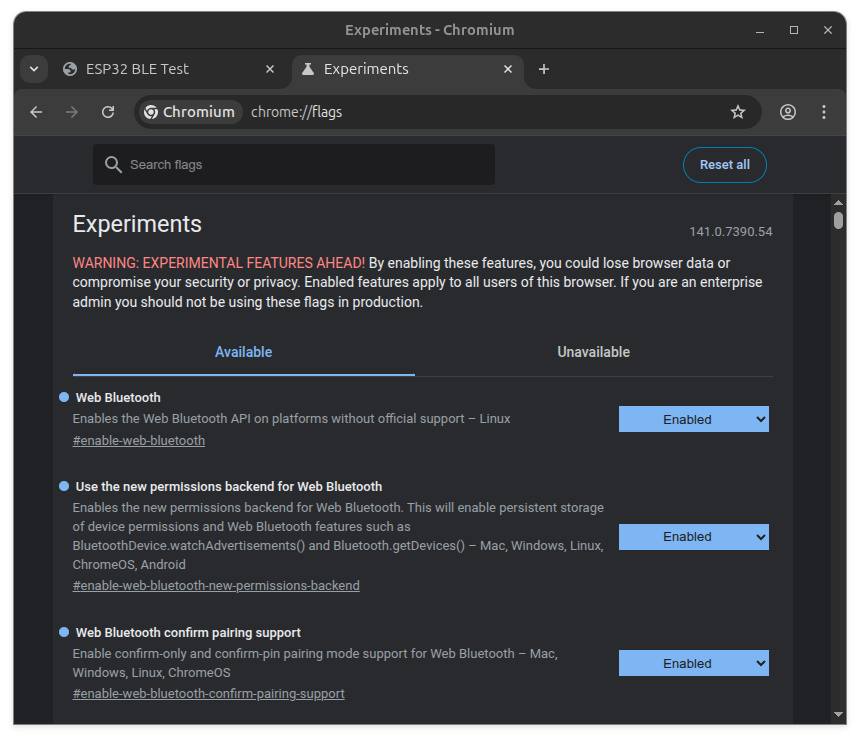Change the confirm pairing support dropdown
This screenshot has height=741, width=860.
pyautogui.click(x=693, y=664)
